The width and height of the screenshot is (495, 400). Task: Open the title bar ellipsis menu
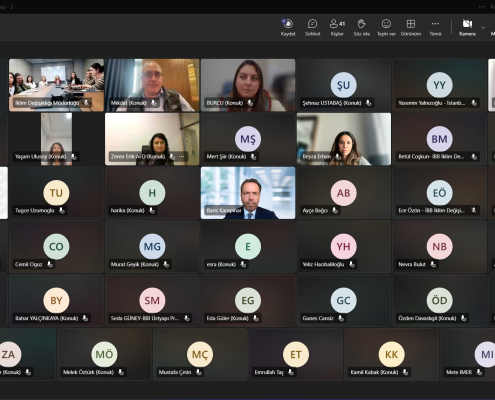(x=482, y=6)
